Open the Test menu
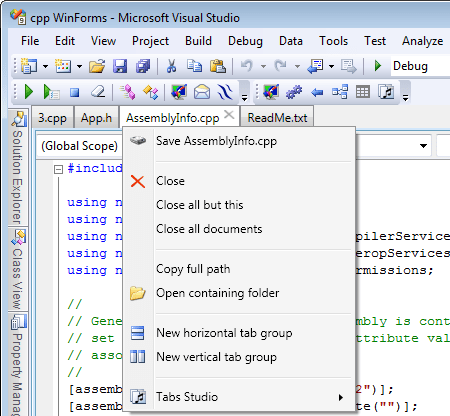Viewport: 450px width, 416px height. [x=375, y=41]
